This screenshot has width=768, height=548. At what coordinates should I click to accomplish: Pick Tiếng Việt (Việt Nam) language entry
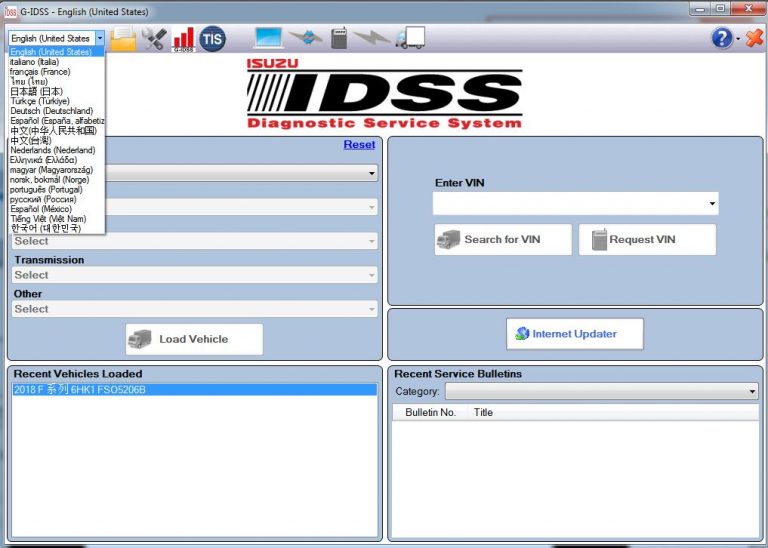48,219
